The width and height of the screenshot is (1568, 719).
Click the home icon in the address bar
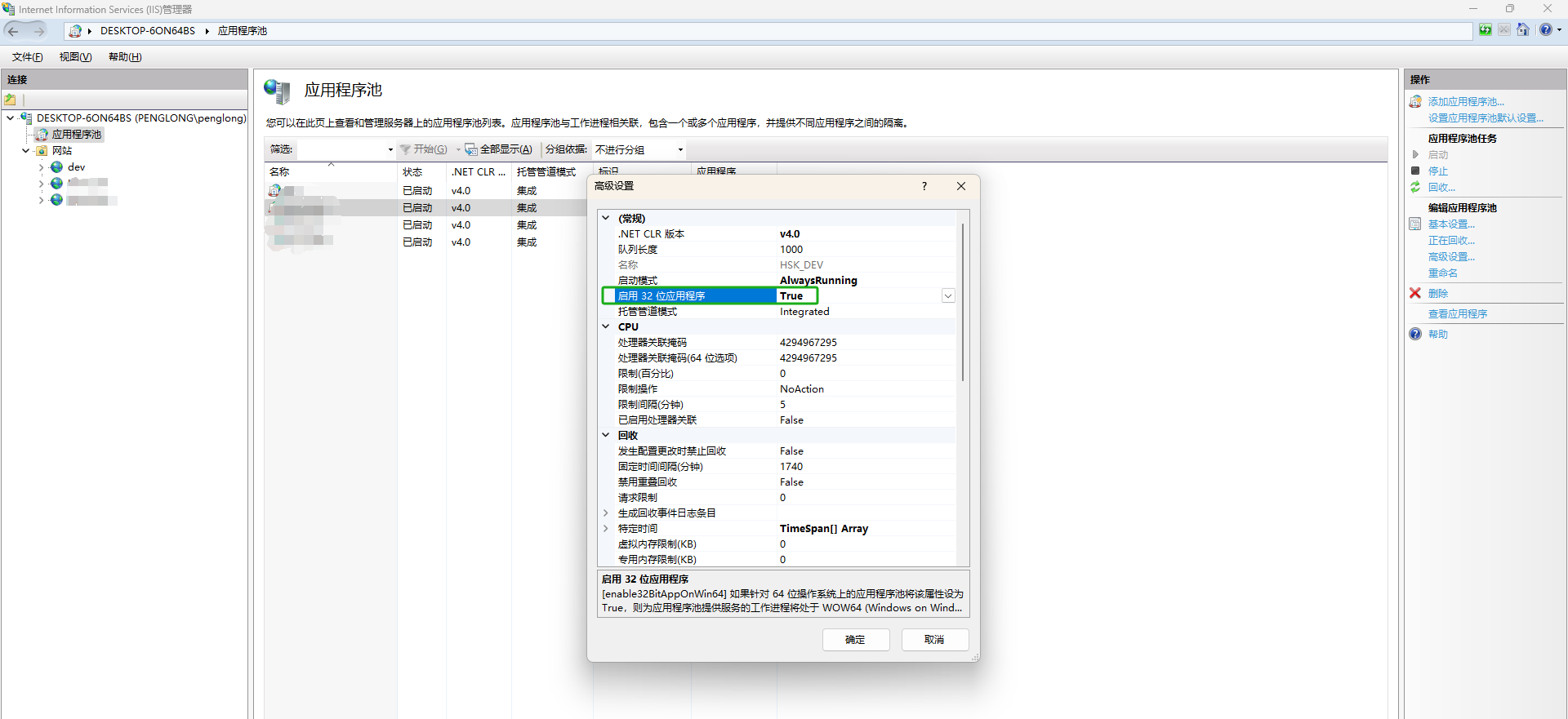1523,30
